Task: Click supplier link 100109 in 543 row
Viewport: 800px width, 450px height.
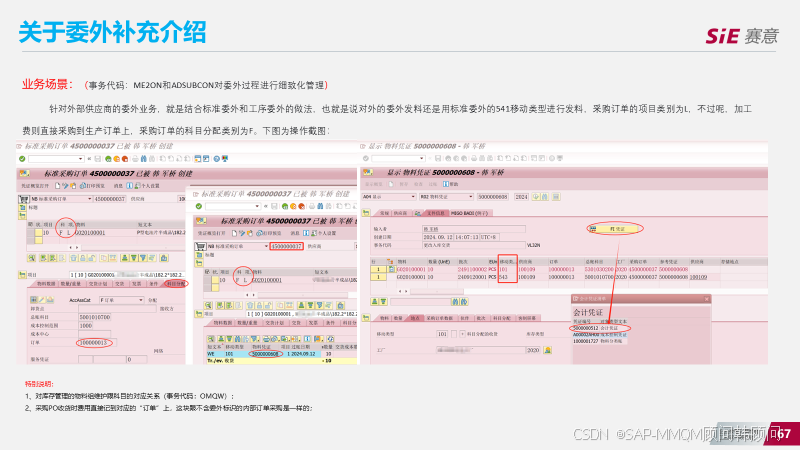Action: tap(698, 277)
